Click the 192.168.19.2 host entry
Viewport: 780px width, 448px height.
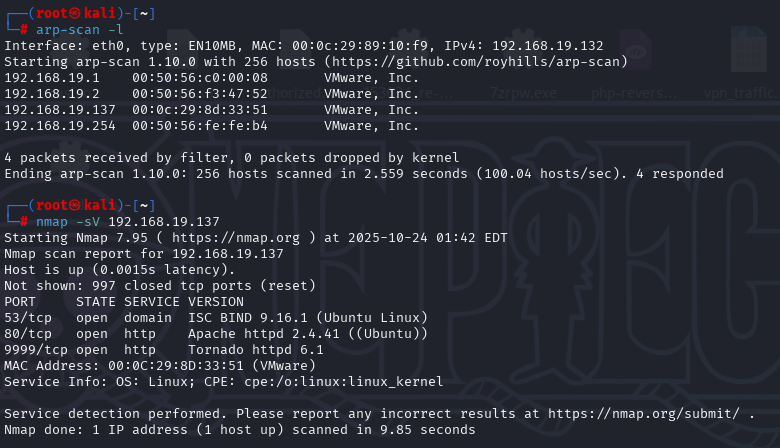click(40, 94)
